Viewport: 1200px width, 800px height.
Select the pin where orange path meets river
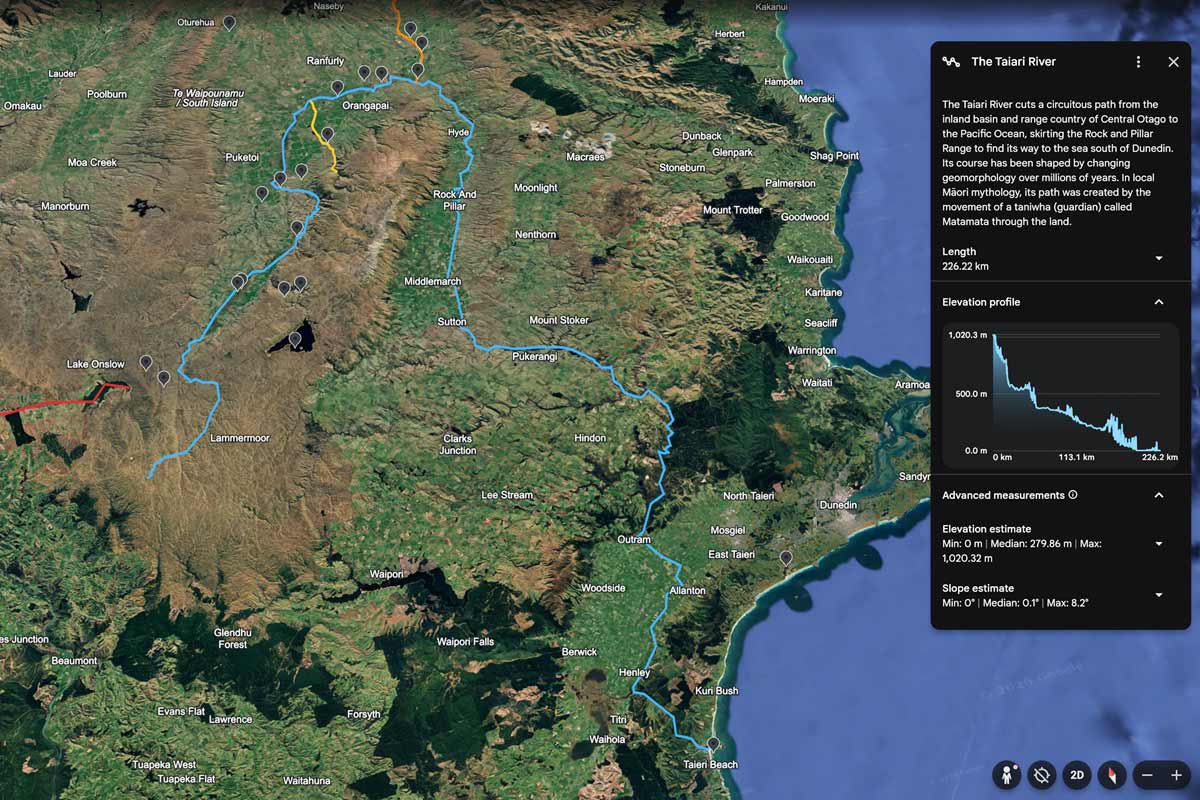coord(417,70)
